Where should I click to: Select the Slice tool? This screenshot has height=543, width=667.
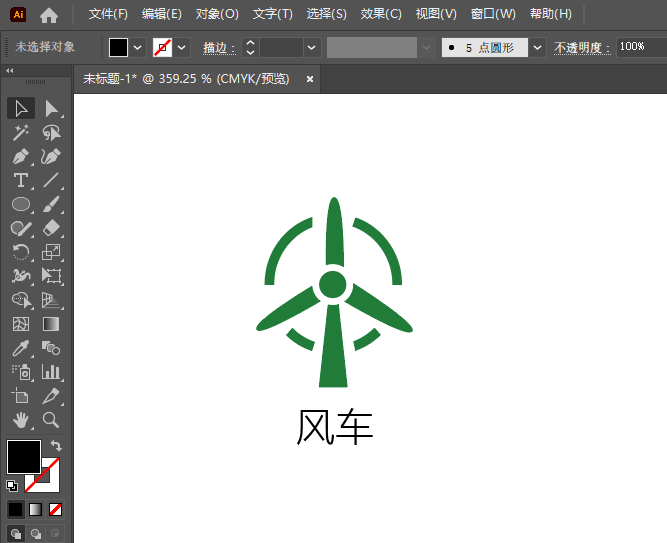click(51, 396)
